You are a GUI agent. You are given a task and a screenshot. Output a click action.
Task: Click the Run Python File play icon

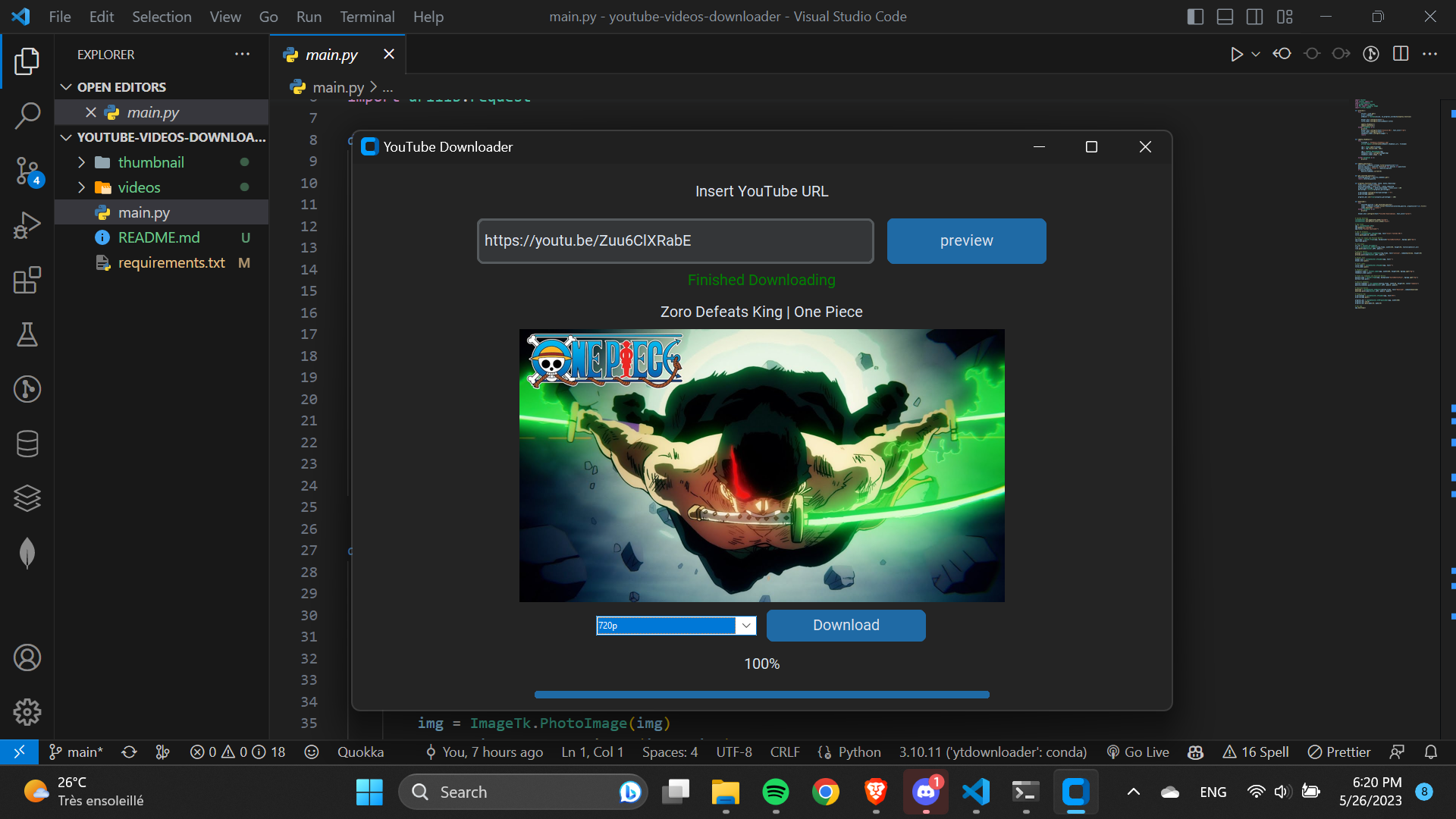click(1236, 54)
